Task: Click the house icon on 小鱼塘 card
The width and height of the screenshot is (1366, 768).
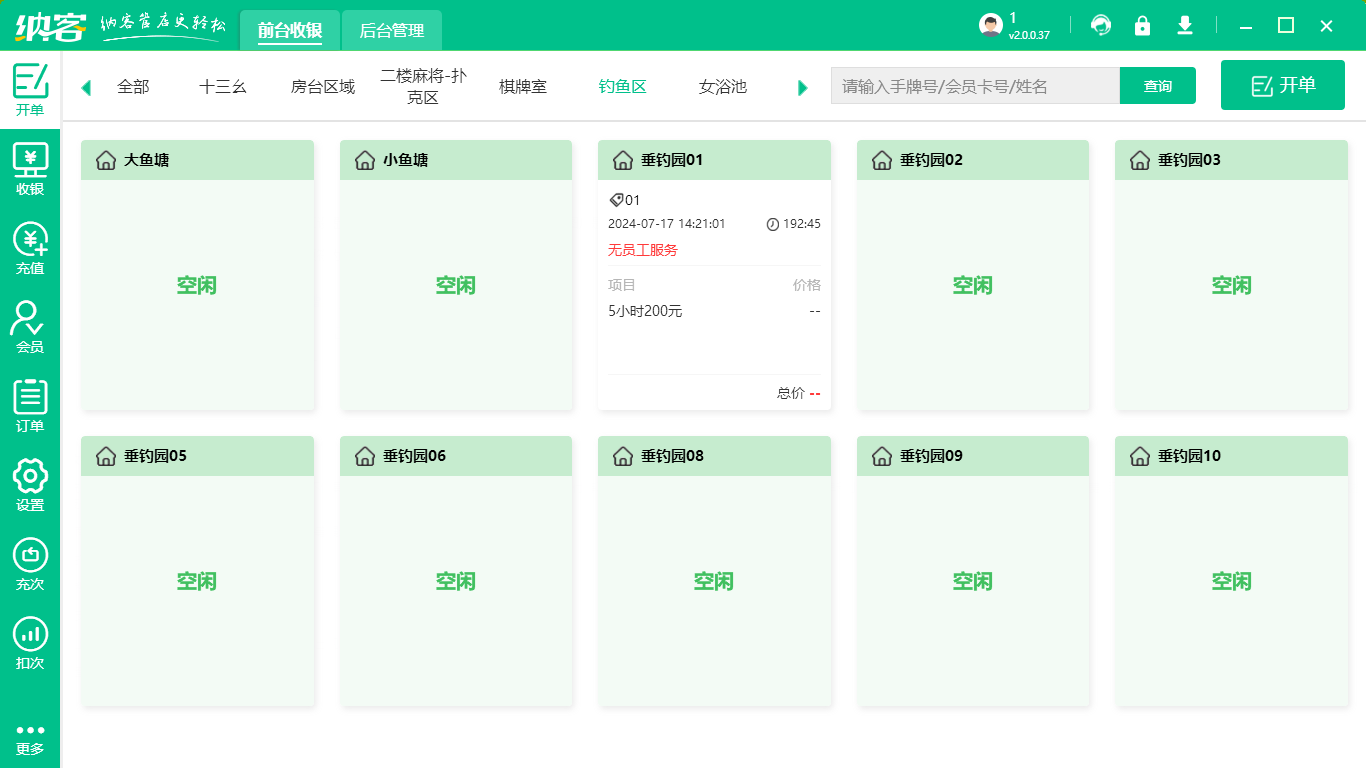Action: 364,160
